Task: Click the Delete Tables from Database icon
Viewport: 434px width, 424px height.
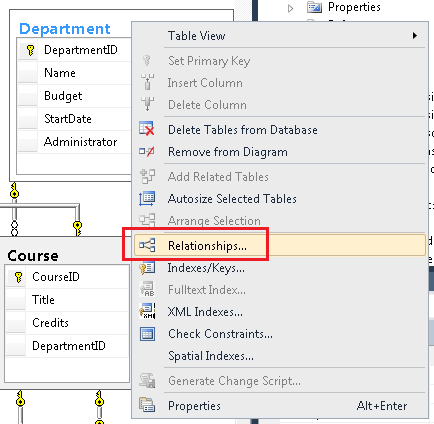Action: pyautogui.click(x=147, y=129)
